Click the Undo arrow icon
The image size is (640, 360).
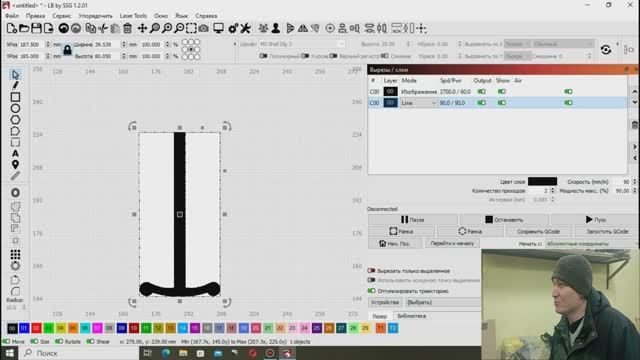point(63,28)
